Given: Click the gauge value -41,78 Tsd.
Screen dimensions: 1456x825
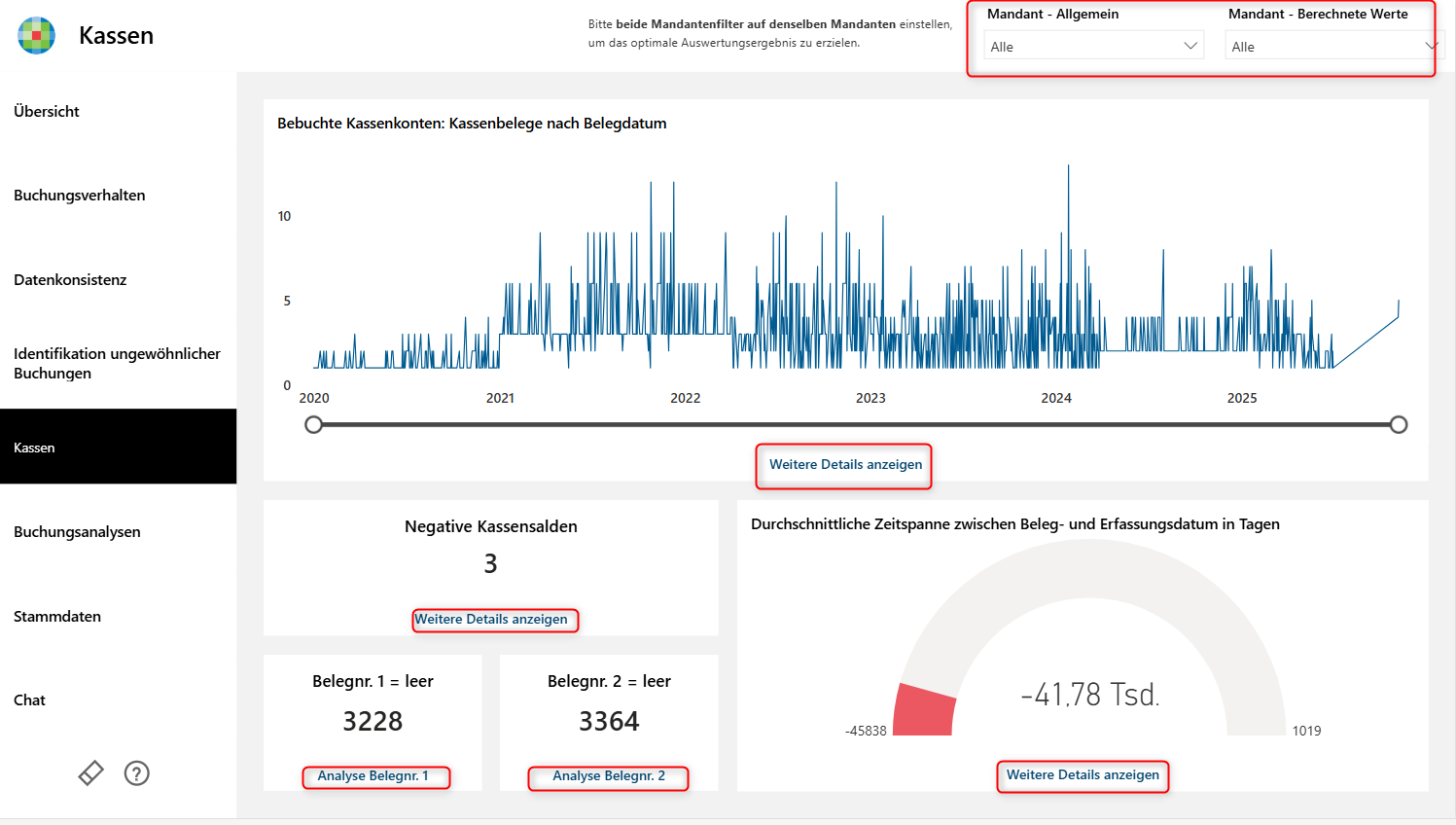Looking at the screenshot, I should (x=1090, y=695).
